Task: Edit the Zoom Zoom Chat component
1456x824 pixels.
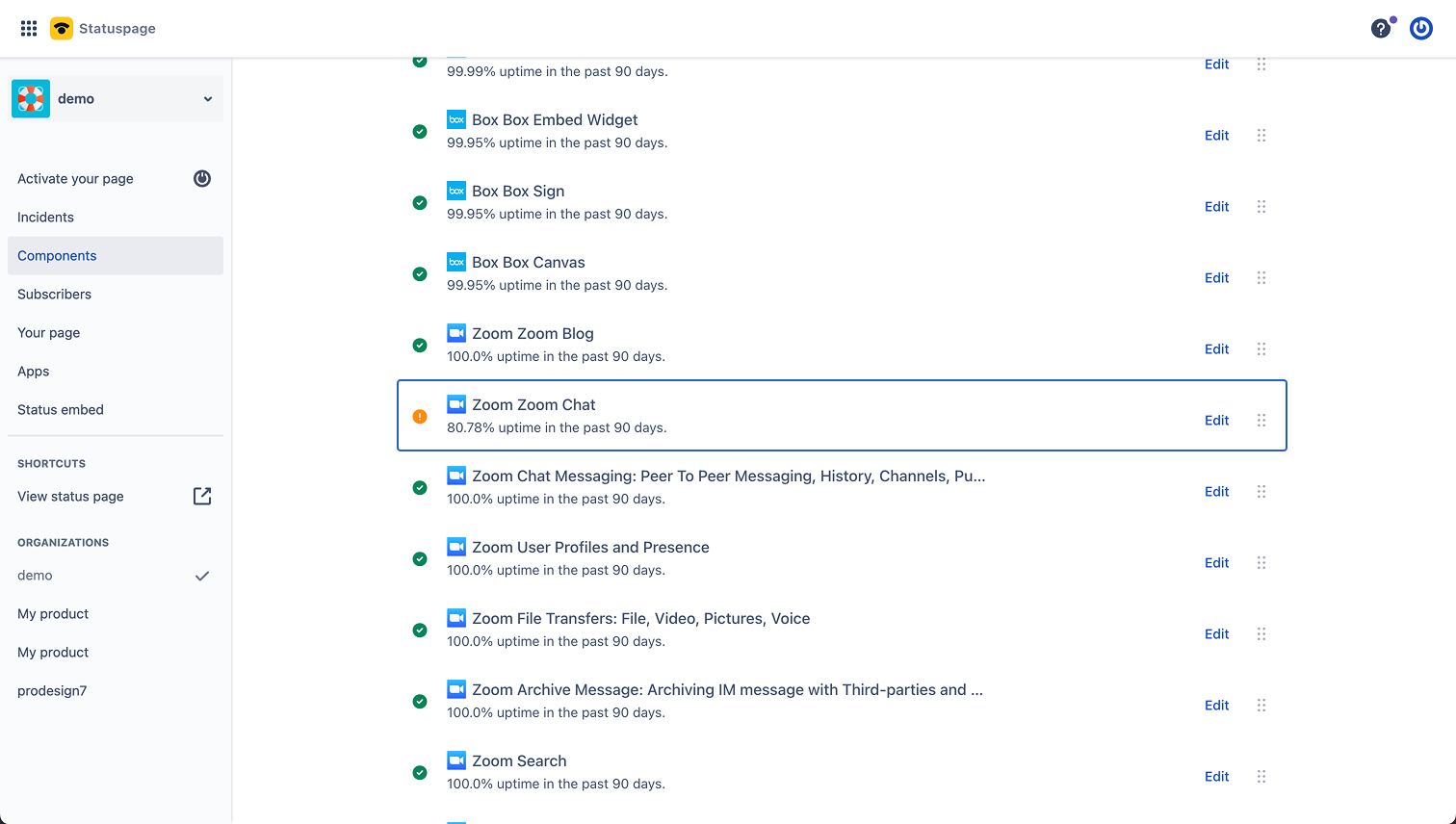Action: tap(1217, 421)
